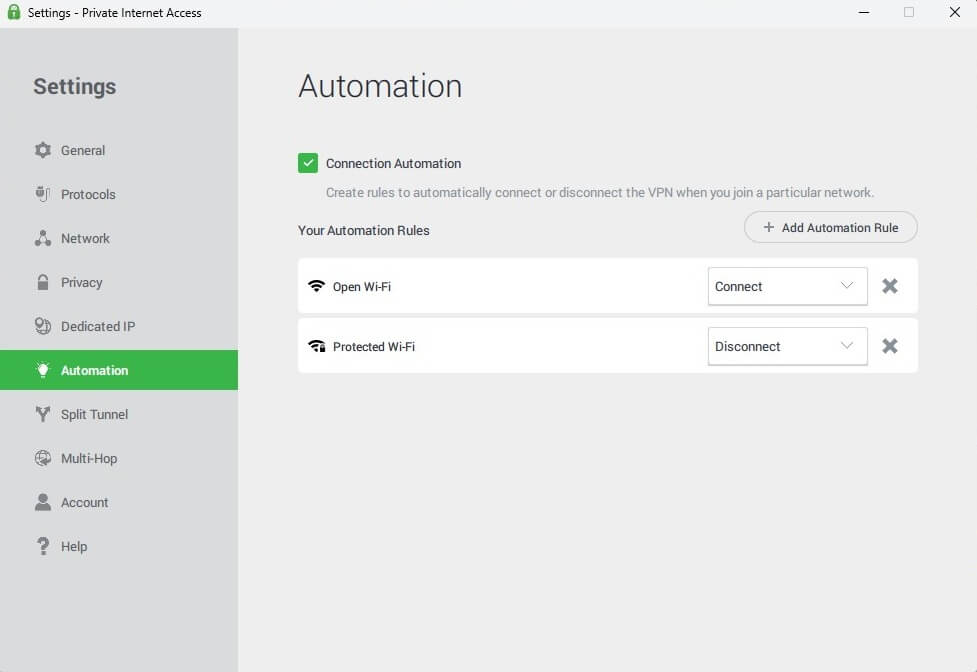Open the Connect action dropdown

[x=787, y=286]
